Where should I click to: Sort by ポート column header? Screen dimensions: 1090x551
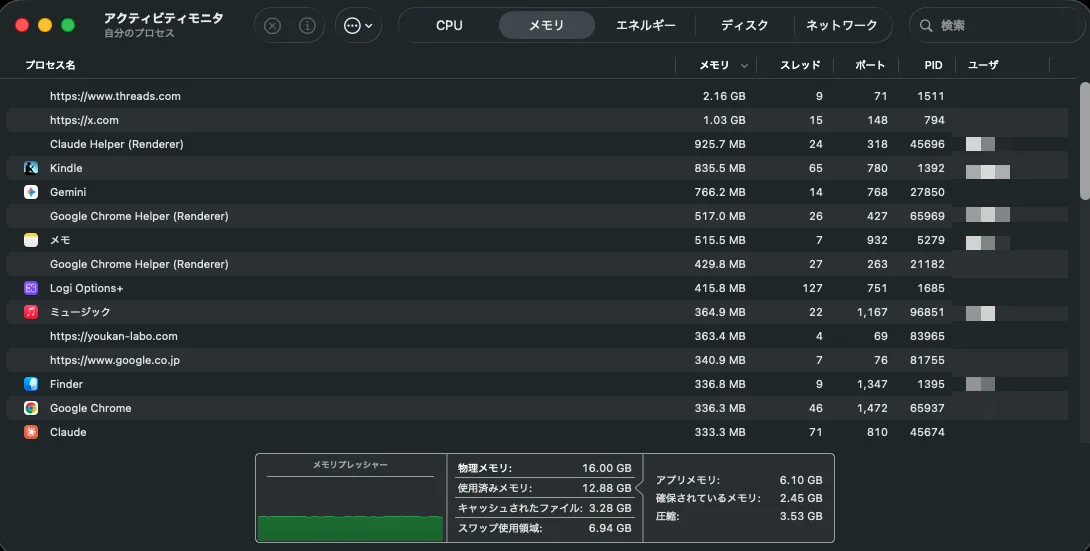pyautogui.click(x=870, y=65)
